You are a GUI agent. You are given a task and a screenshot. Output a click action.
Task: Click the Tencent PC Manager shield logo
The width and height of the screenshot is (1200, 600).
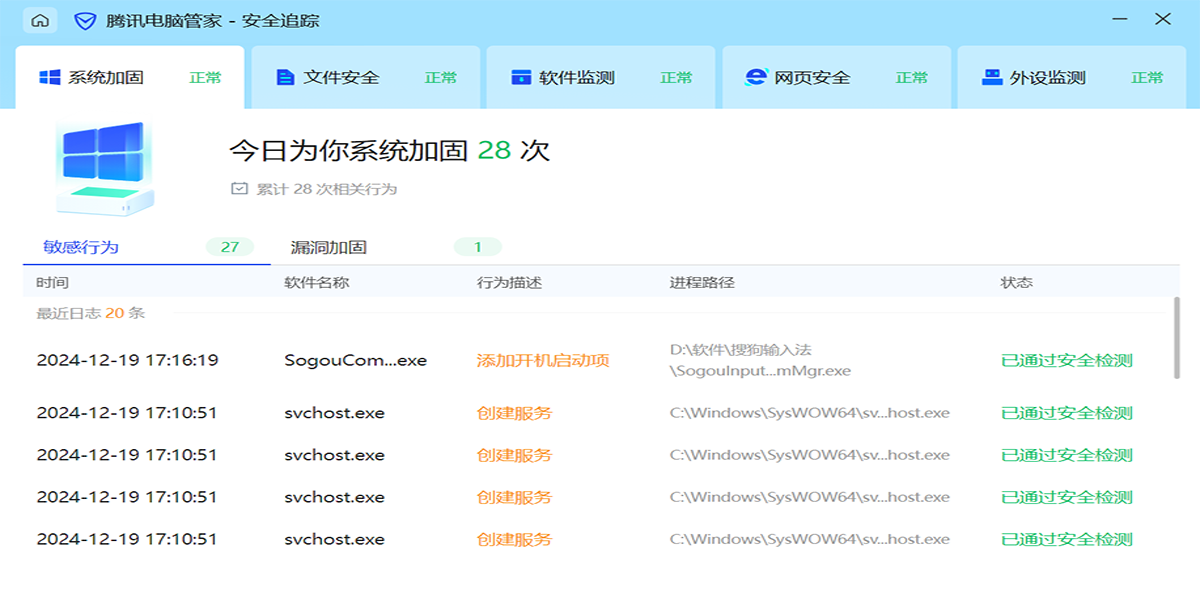tap(85, 20)
